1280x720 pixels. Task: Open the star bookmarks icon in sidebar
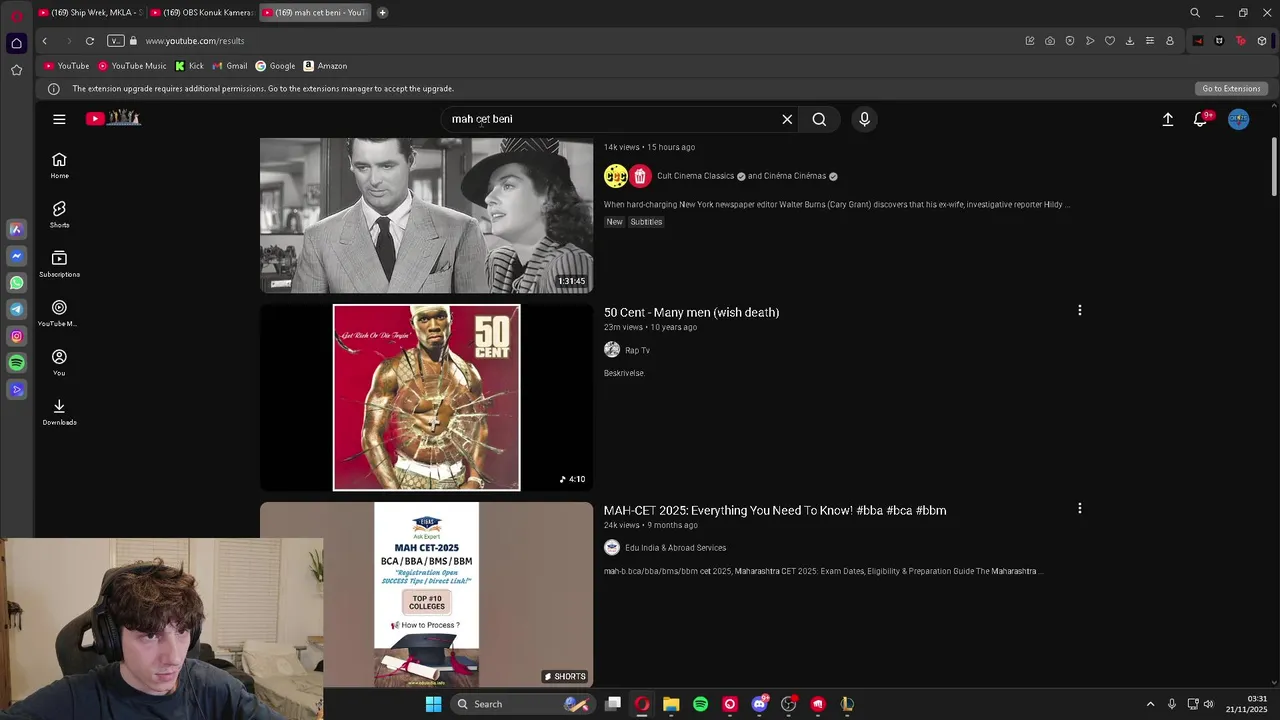(x=16, y=70)
